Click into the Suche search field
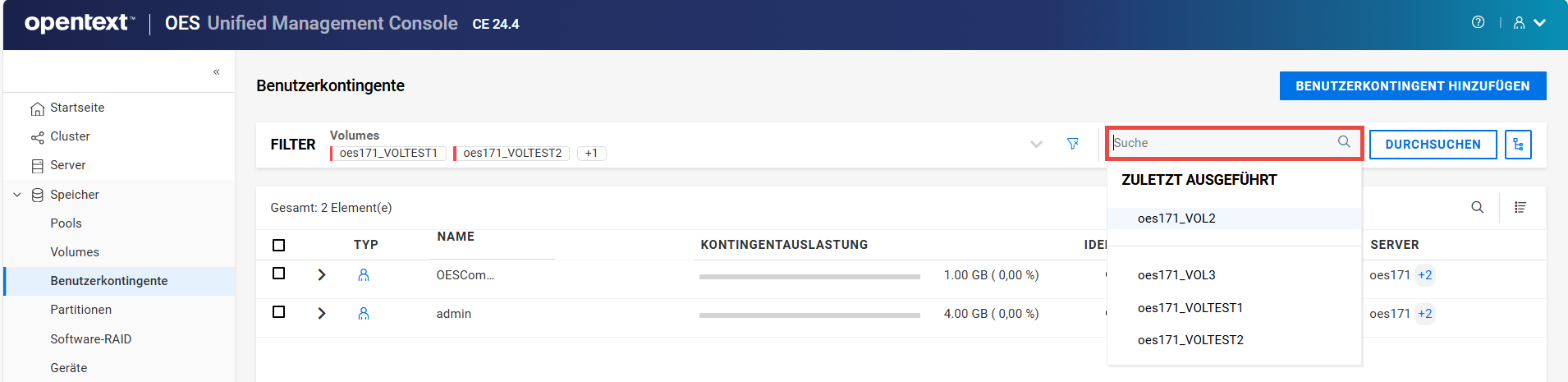This screenshot has height=382, width=1568. point(1223,143)
